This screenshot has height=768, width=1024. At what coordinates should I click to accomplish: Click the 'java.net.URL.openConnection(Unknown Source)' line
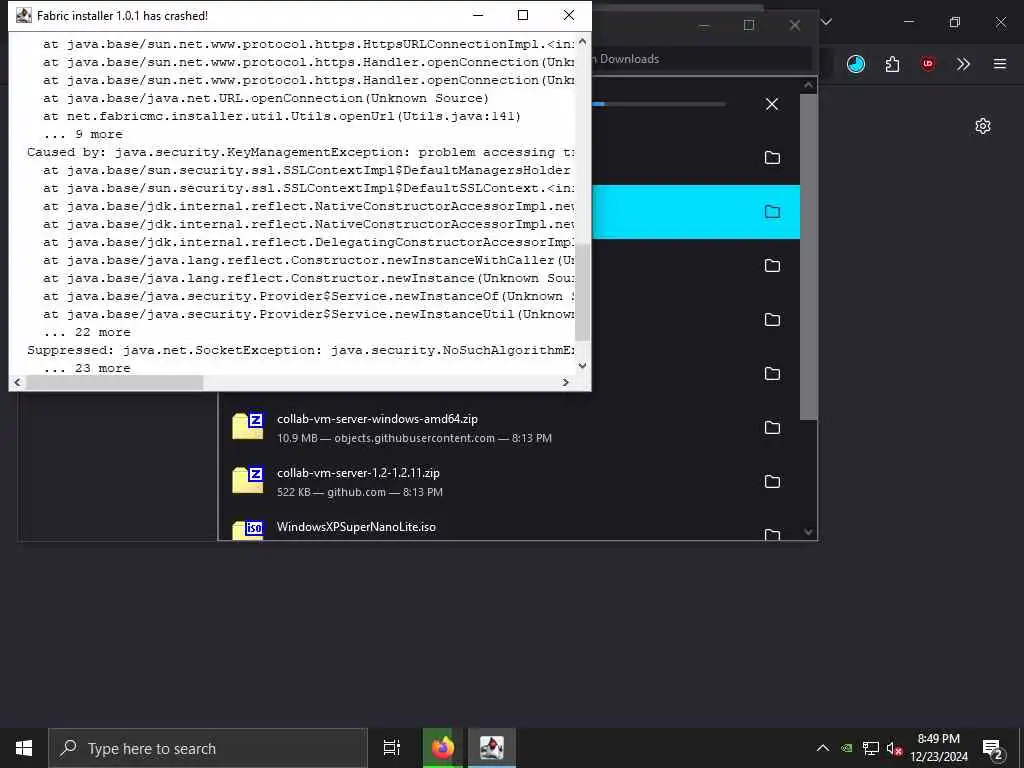(x=266, y=98)
